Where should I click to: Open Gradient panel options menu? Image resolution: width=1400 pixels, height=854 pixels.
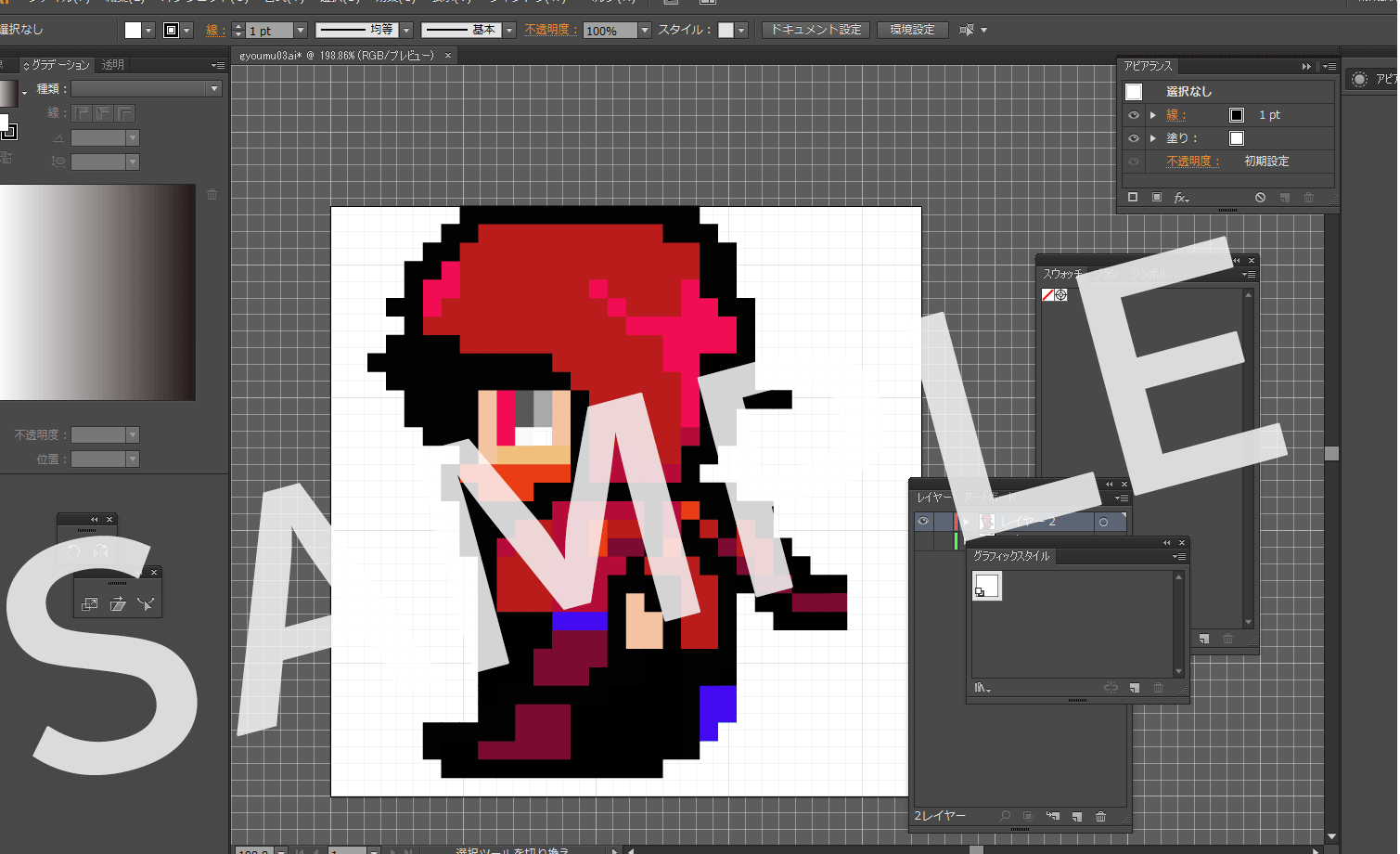218,66
